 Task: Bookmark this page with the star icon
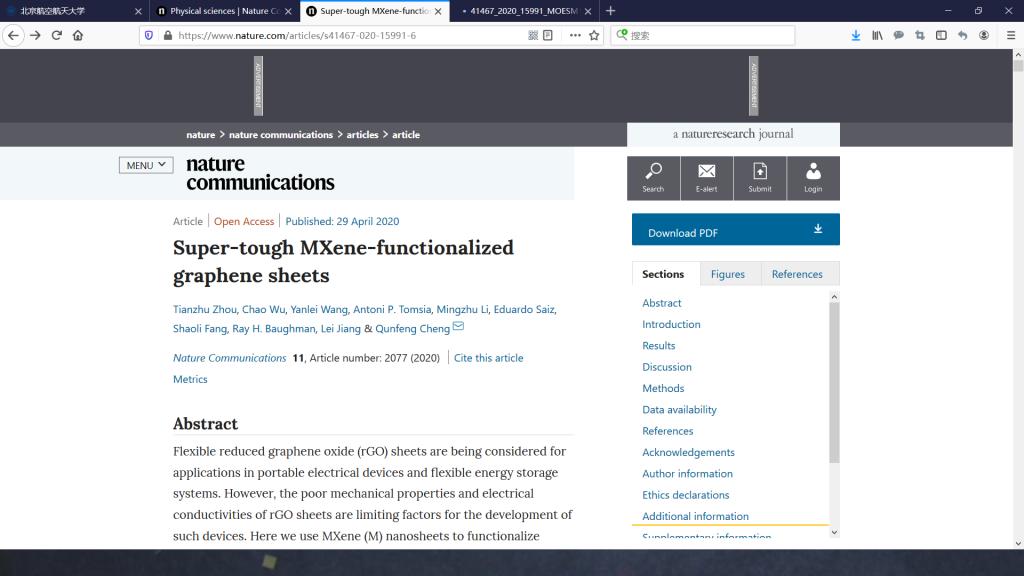click(x=594, y=35)
